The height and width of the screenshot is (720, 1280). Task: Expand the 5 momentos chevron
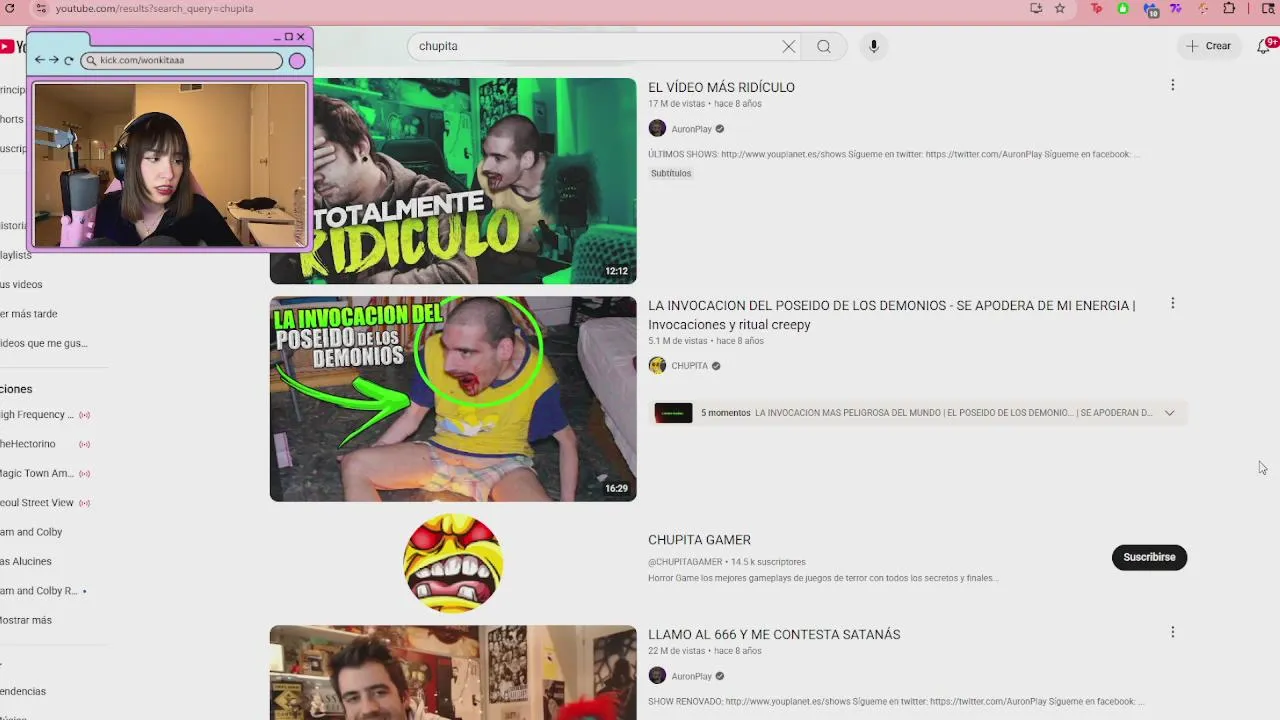[1169, 413]
